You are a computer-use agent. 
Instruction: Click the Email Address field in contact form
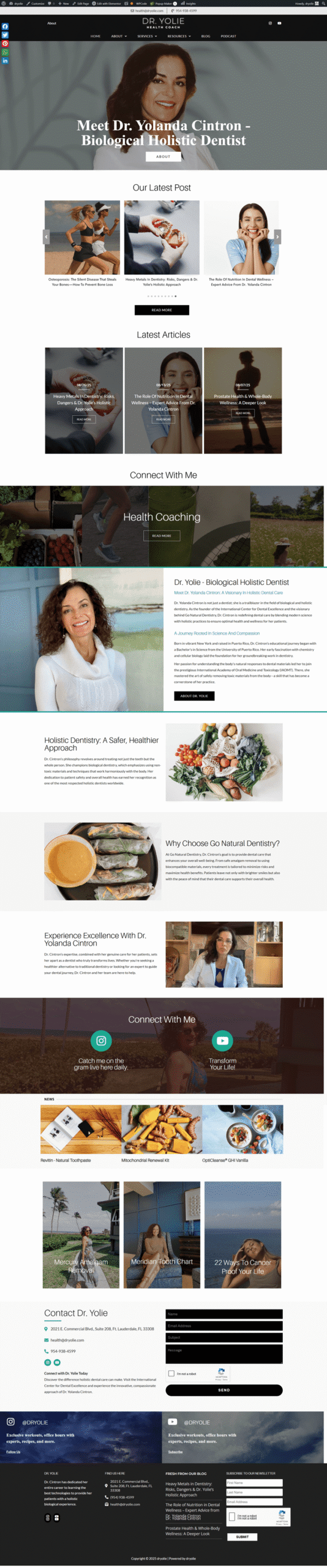[x=224, y=1326]
